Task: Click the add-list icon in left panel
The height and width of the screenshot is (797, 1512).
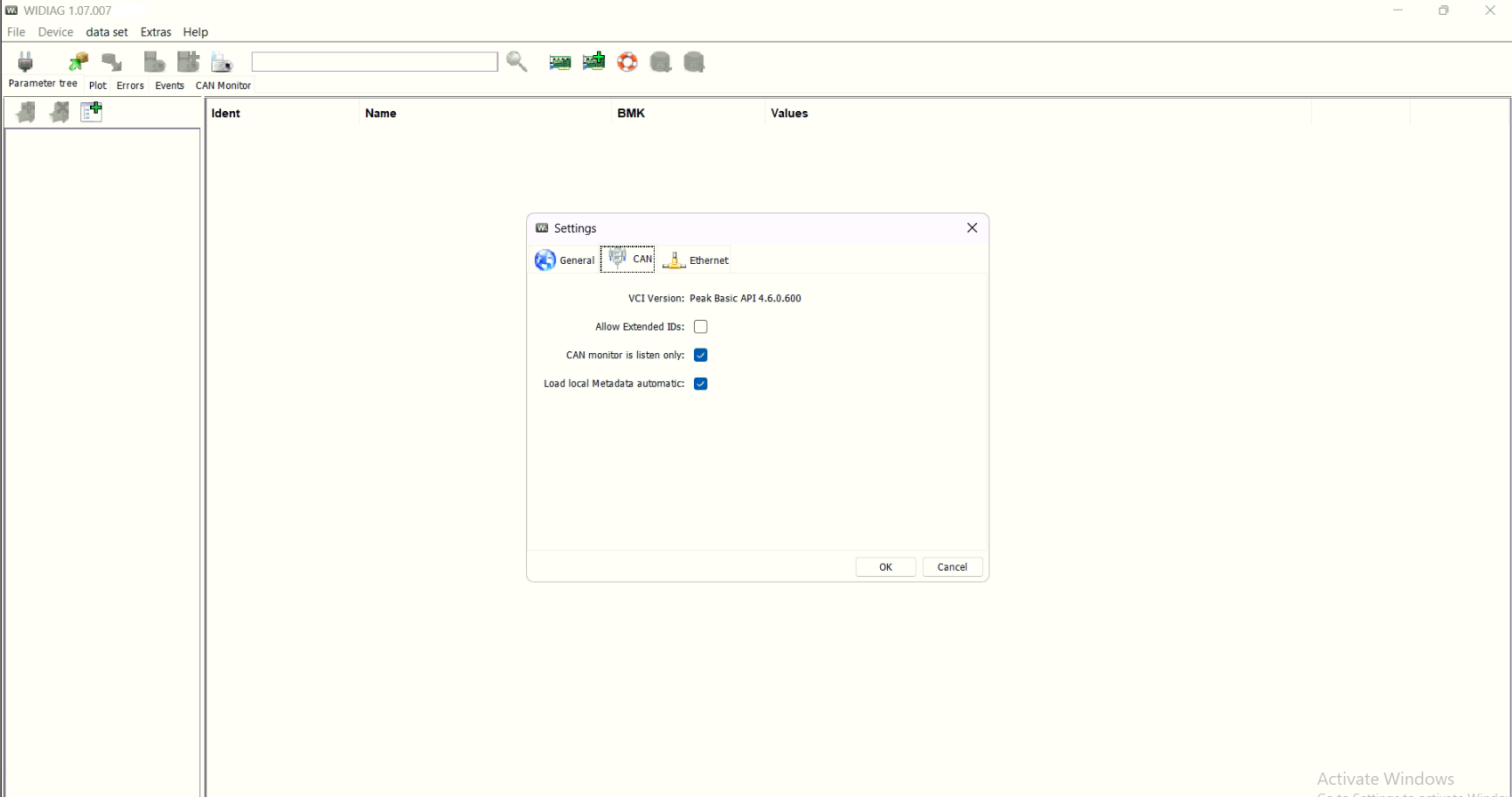Action: click(x=91, y=111)
